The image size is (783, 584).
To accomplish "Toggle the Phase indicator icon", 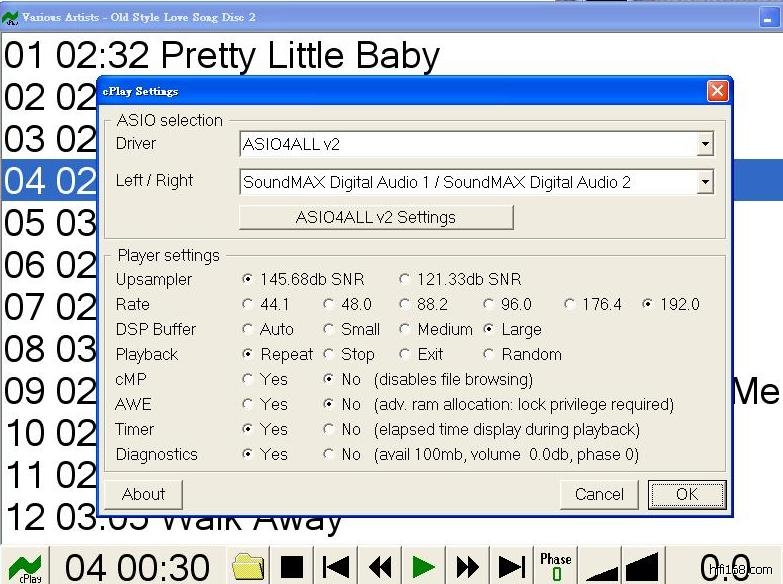I will click(556, 566).
